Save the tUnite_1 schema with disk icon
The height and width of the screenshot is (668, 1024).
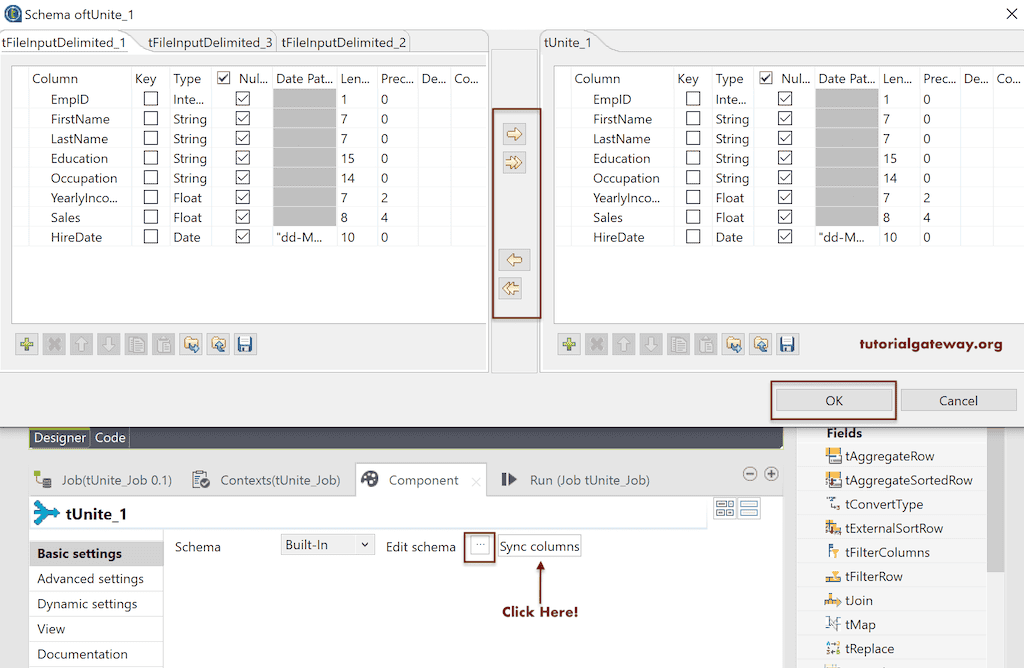(x=788, y=344)
